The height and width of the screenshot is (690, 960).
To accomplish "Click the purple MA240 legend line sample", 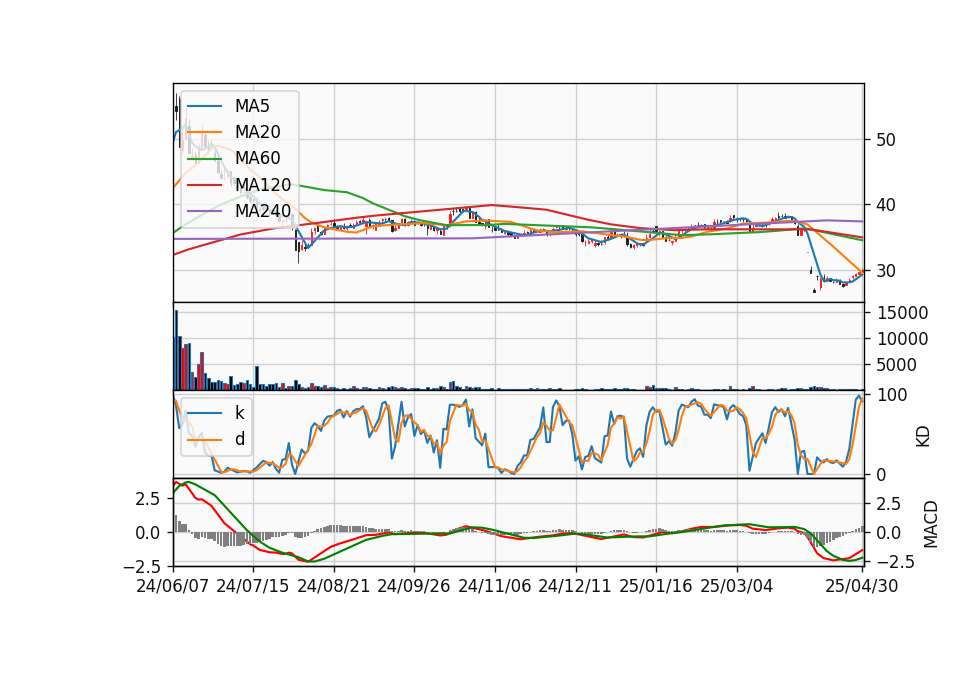I will coord(204,211).
